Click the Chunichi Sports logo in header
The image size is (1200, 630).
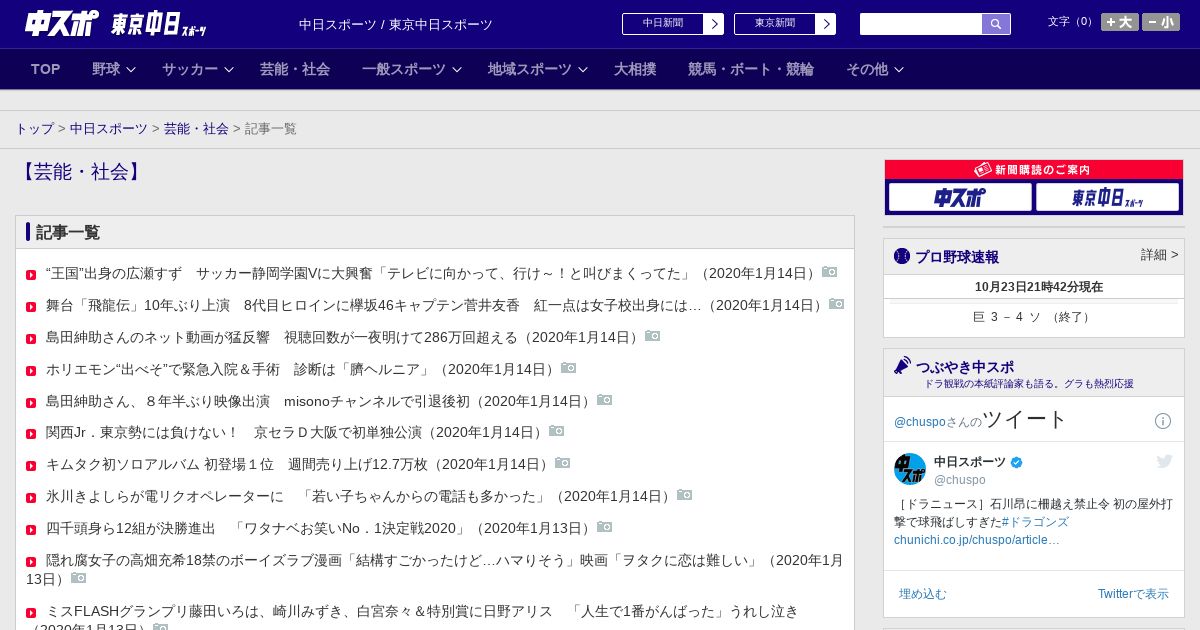click(62, 23)
